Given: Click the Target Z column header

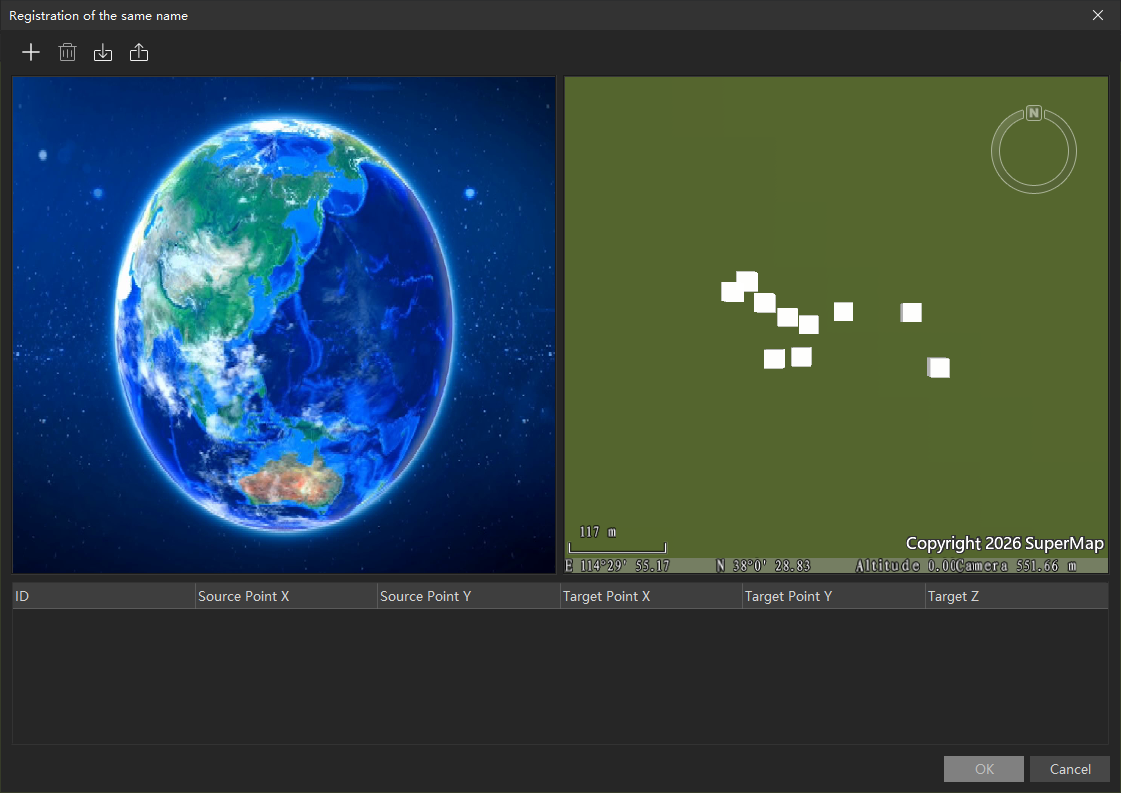Looking at the screenshot, I should (x=1016, y=597).
